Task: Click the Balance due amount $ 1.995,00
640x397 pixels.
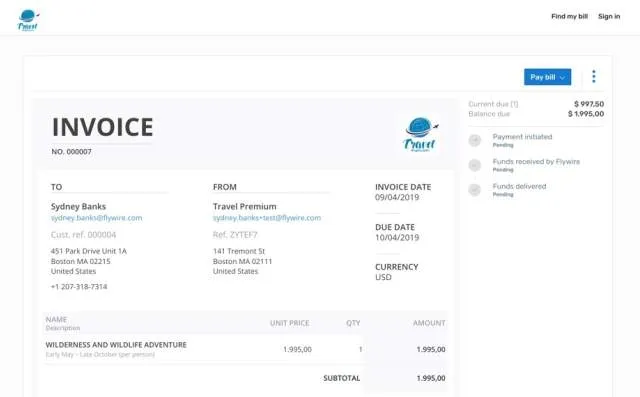Action: pyautogui.click(x=586, y=114)
